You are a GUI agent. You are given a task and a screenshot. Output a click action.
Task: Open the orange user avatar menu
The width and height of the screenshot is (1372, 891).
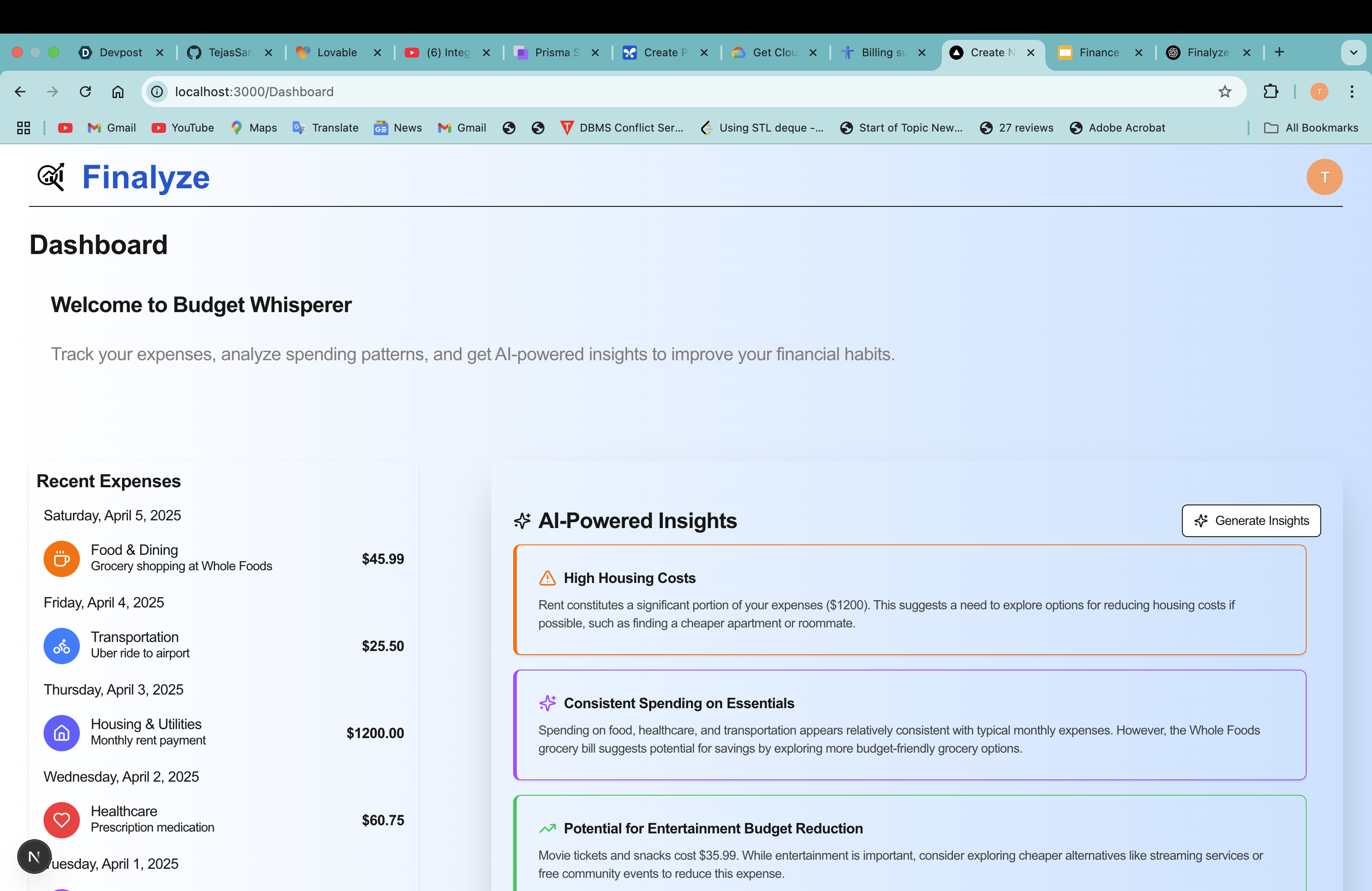coord(1323,177)
